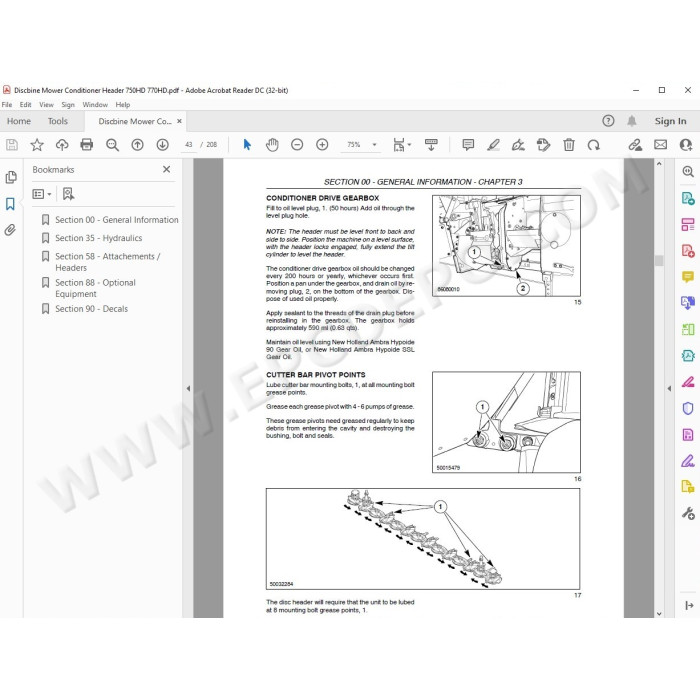Click the share with others icon
The height and width of the screenshot is (700, 700).
[686, 145]
